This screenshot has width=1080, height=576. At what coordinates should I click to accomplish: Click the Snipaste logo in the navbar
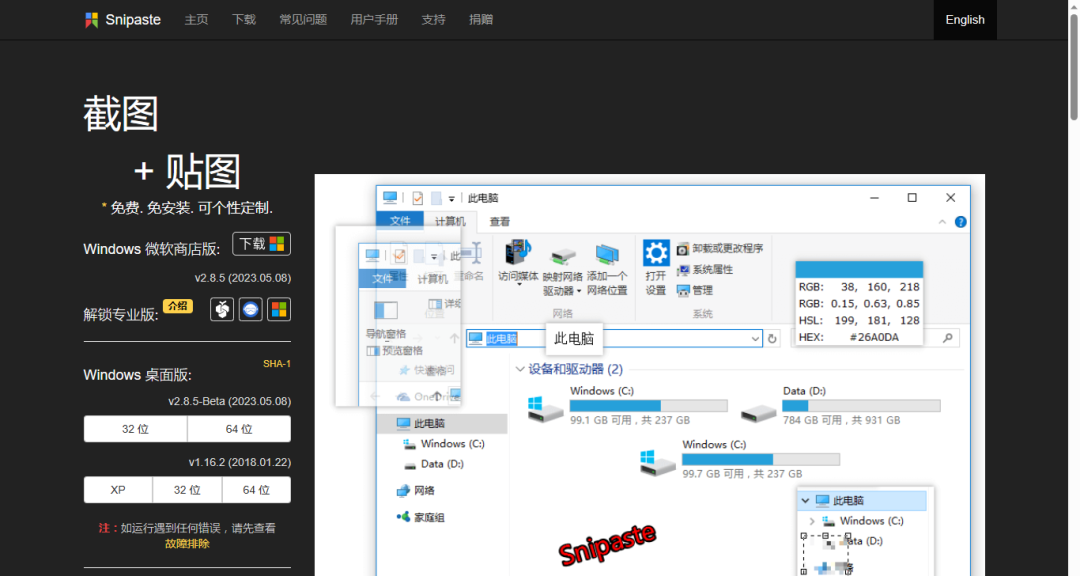[123, 20]
